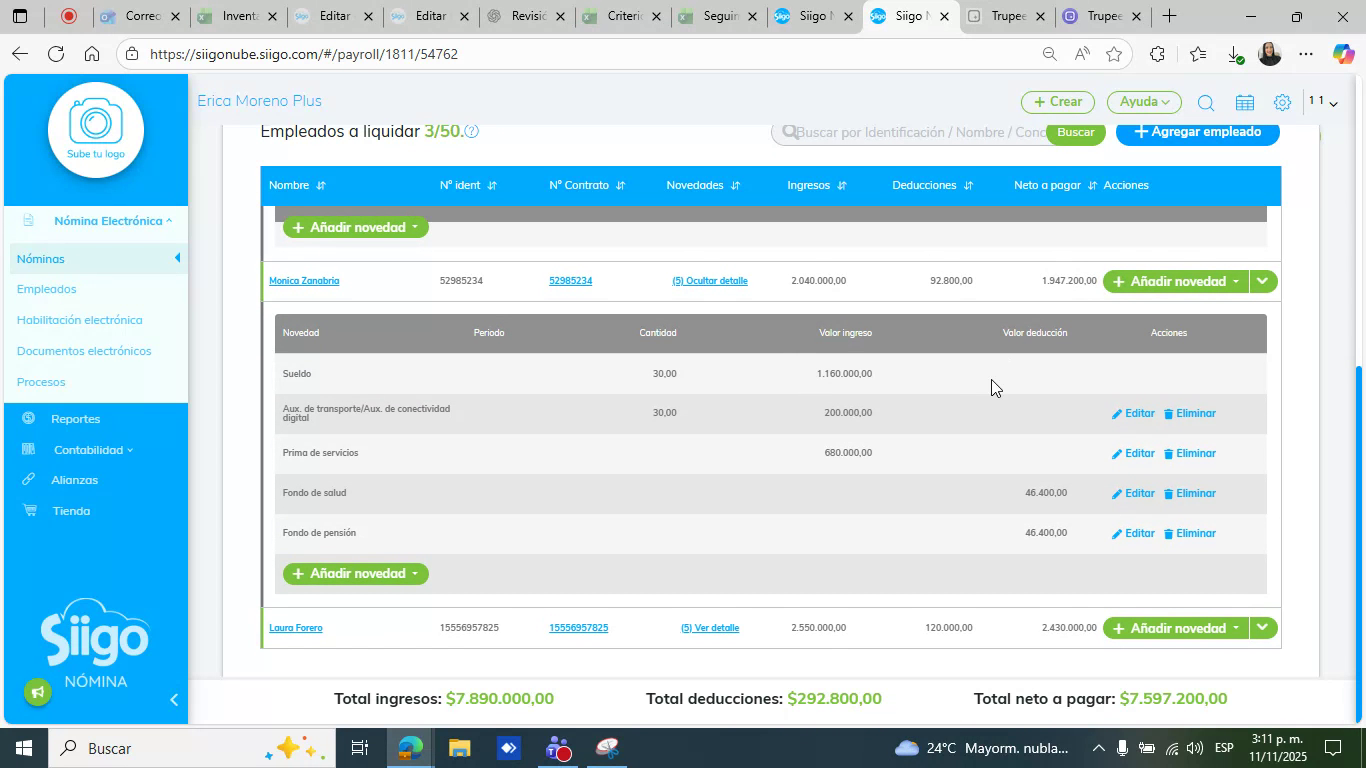Viewport: 1366px width, 768px height.
Task: Open Copilot icon in browser
Action: coord(1343,54)
